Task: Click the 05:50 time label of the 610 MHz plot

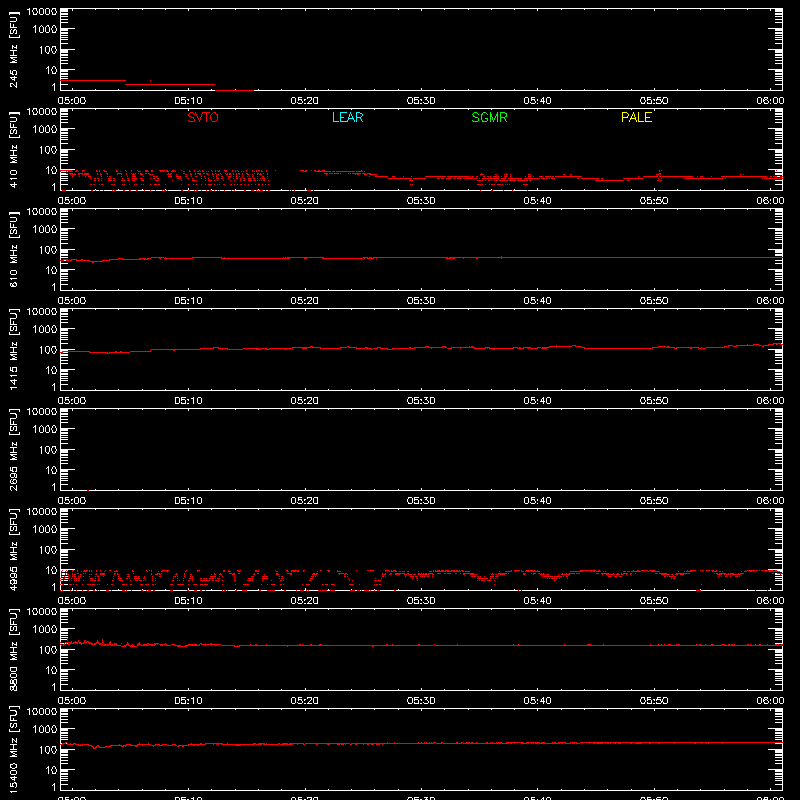Action: (654, 301)
